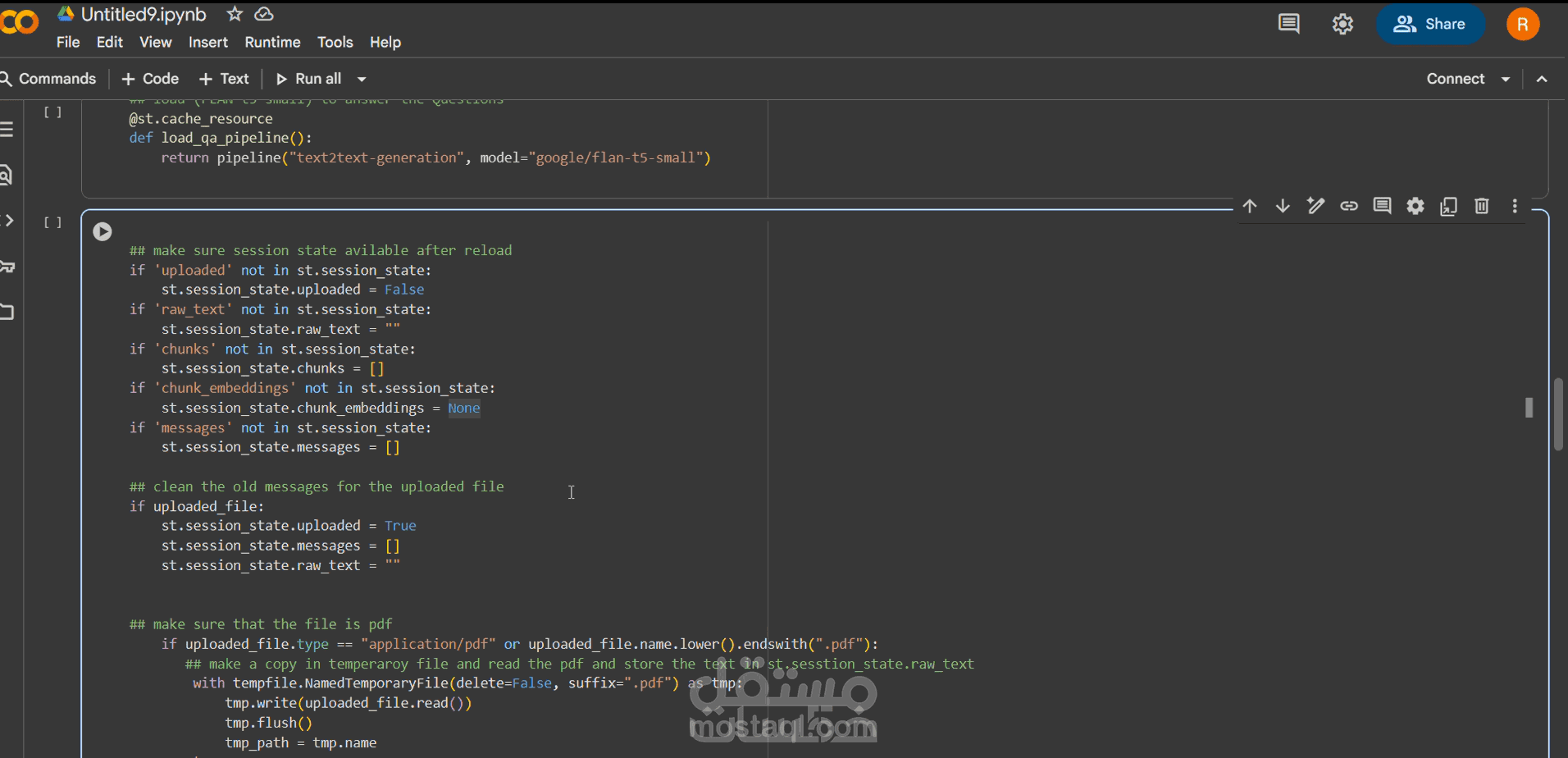Image resolution: width=1568 pixels, height=758 pixels.
Task: Mirror cell in tab icon
Action: (x=1449, y=206)
